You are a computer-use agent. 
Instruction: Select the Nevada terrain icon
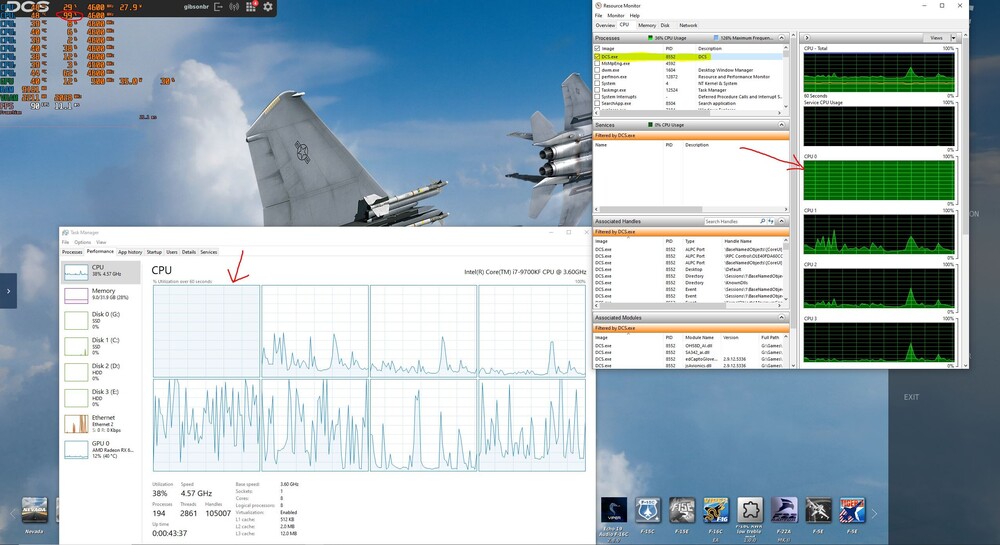pyautogui.click(x=34, y=511)
